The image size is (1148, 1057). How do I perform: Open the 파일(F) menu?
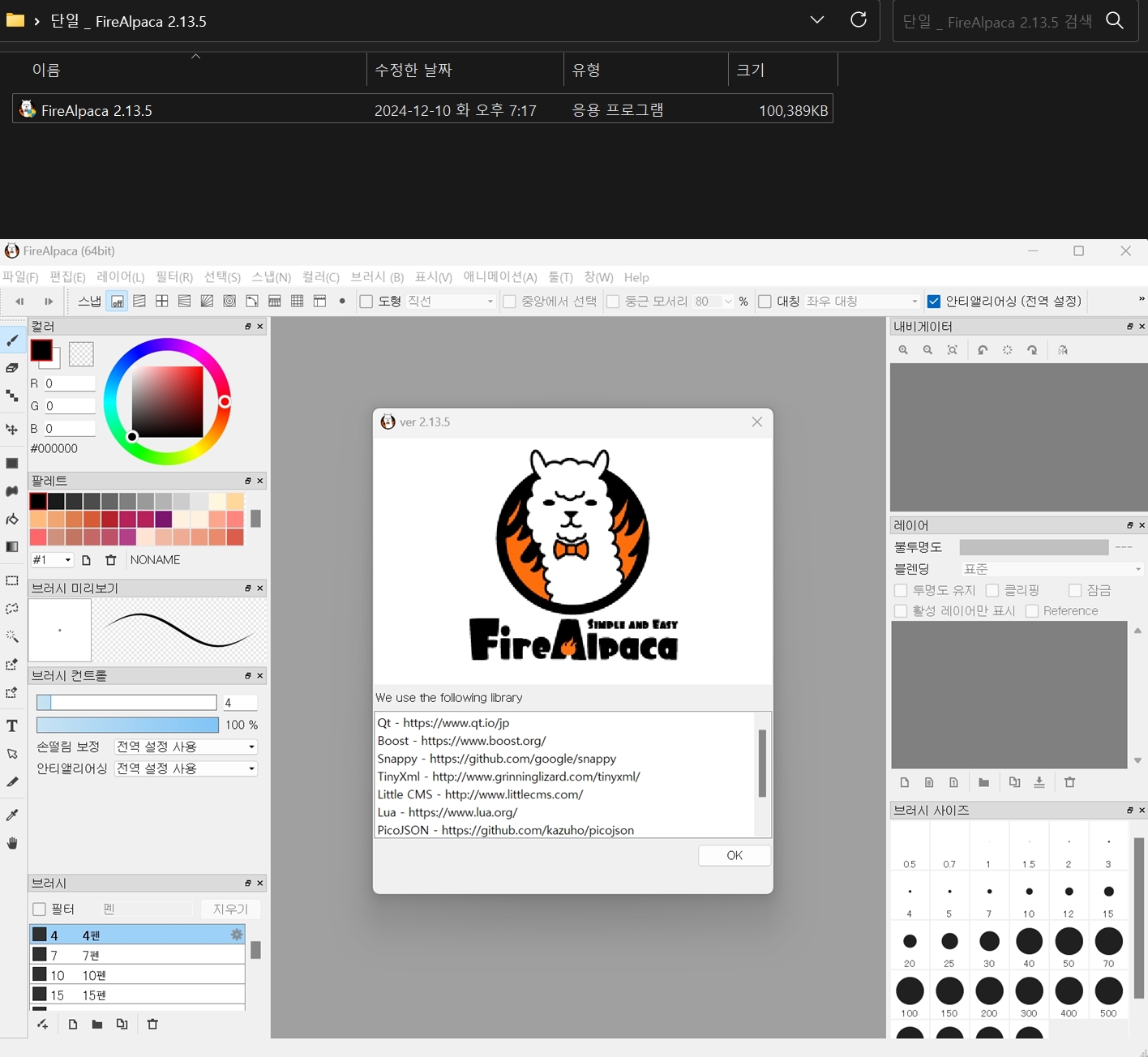[20, 277]
